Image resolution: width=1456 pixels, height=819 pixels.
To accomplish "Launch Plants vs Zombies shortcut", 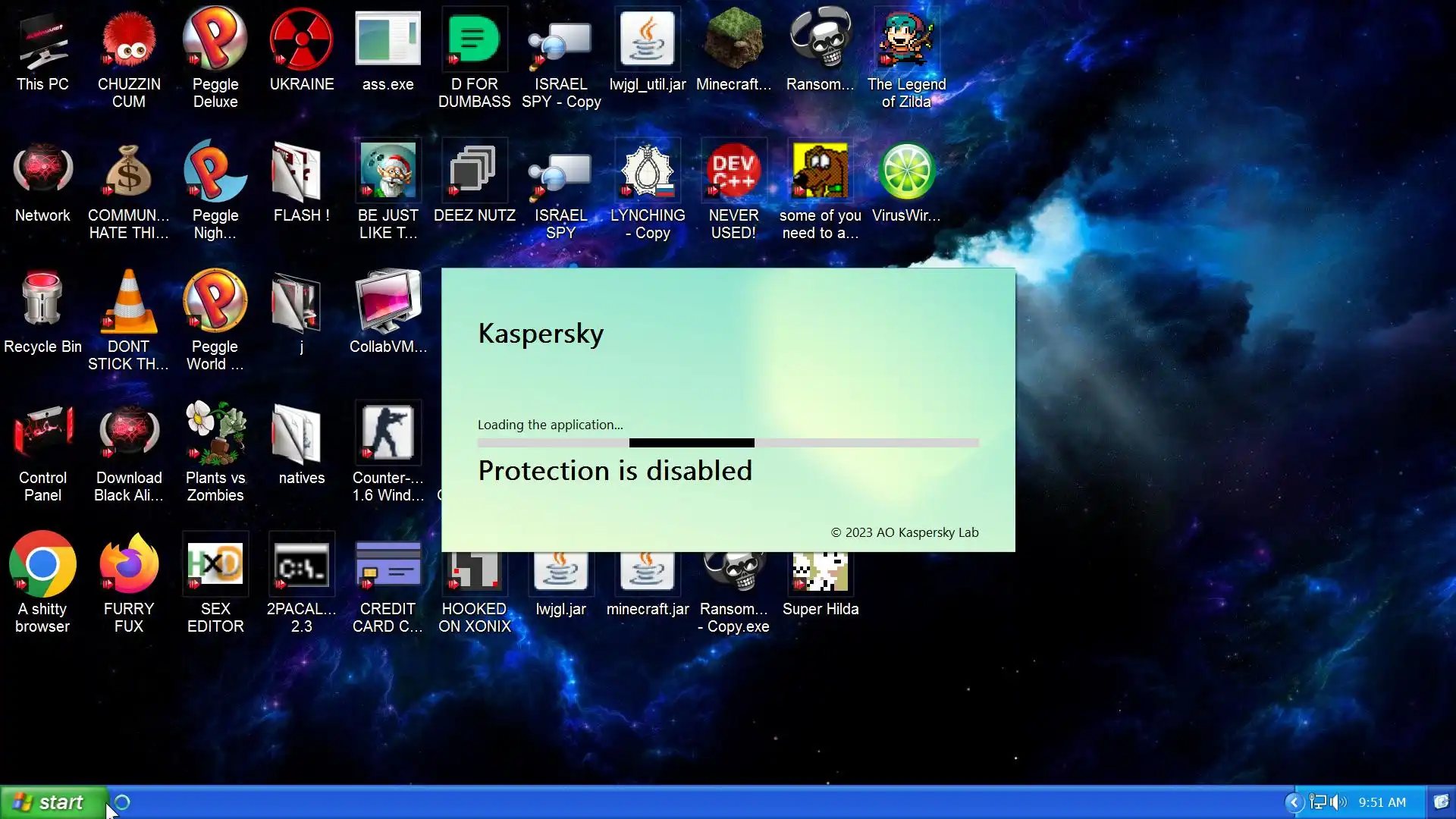I will pyautogui.click(x=215, y=434).
